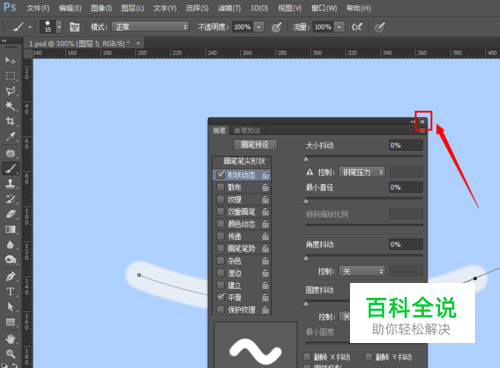The width and height of the screenshot is (500, 368).
Task: Uncheck 形状动态 checkbox
Action: (x=221, y=175)
